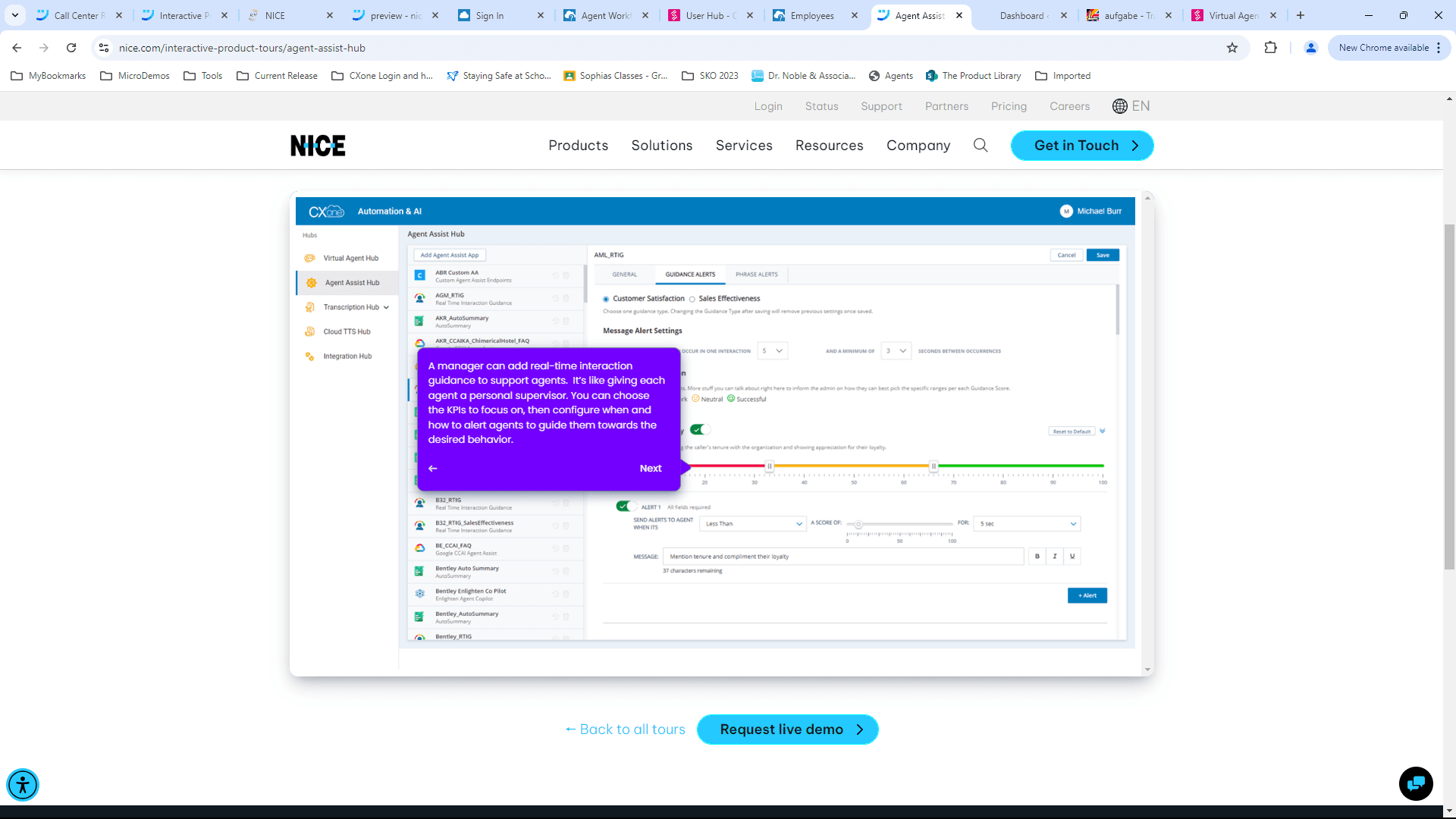
Task: Click the Bentley Enlighten Co Pilot icon
Action: (419, 594)
